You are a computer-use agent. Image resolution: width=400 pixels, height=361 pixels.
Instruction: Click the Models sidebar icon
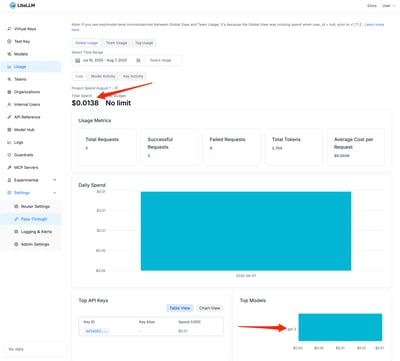pos(9,54)
